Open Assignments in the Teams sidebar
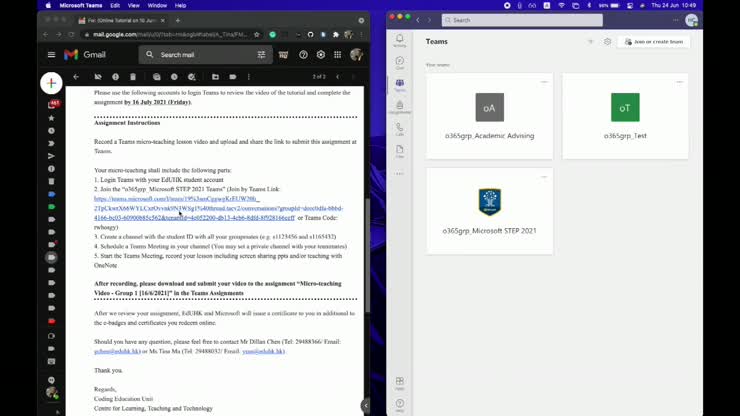The width and height of the screenshot is (740, 416). point(400,108)
